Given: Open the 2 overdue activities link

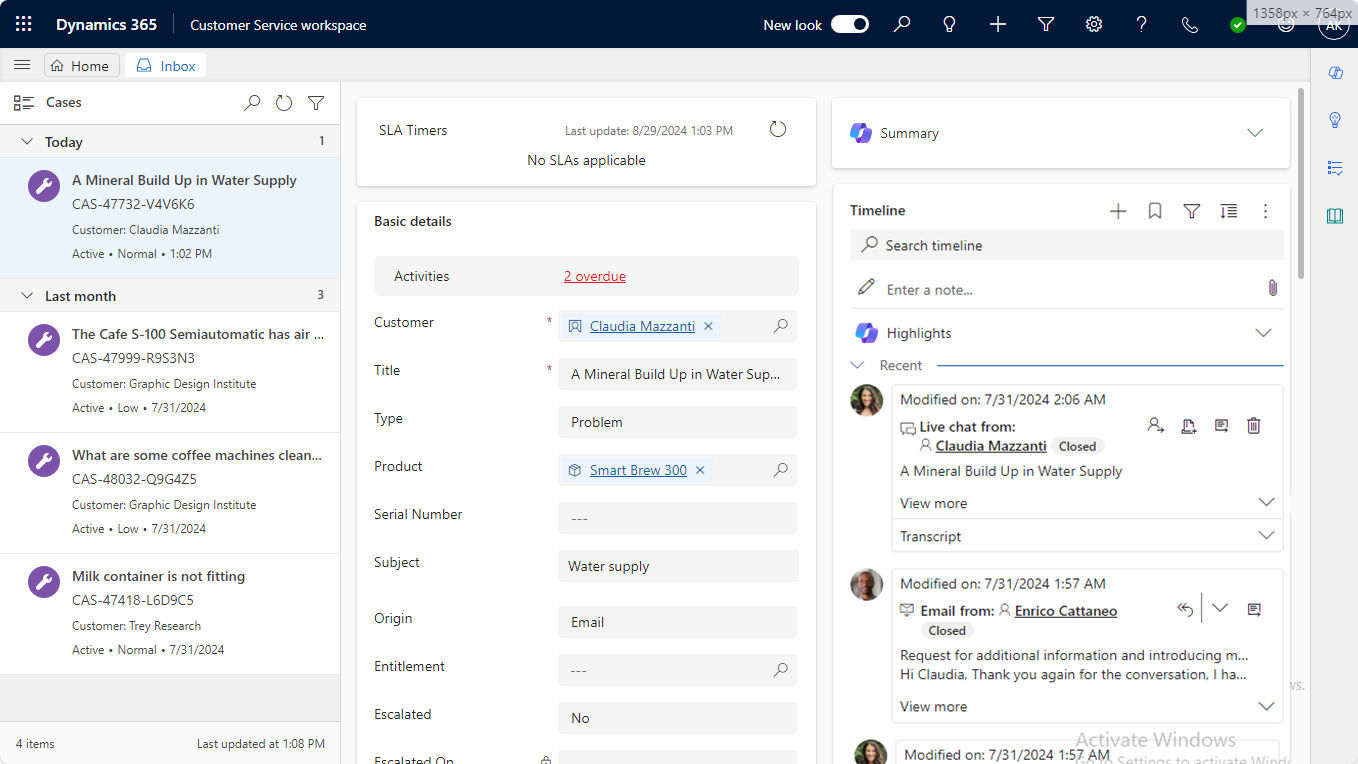Looking at the screenshot, I should pos(595,277).
